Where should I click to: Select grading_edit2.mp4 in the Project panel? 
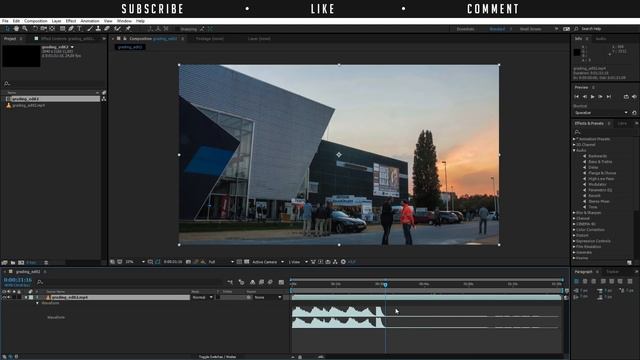[x=29, y=105]
